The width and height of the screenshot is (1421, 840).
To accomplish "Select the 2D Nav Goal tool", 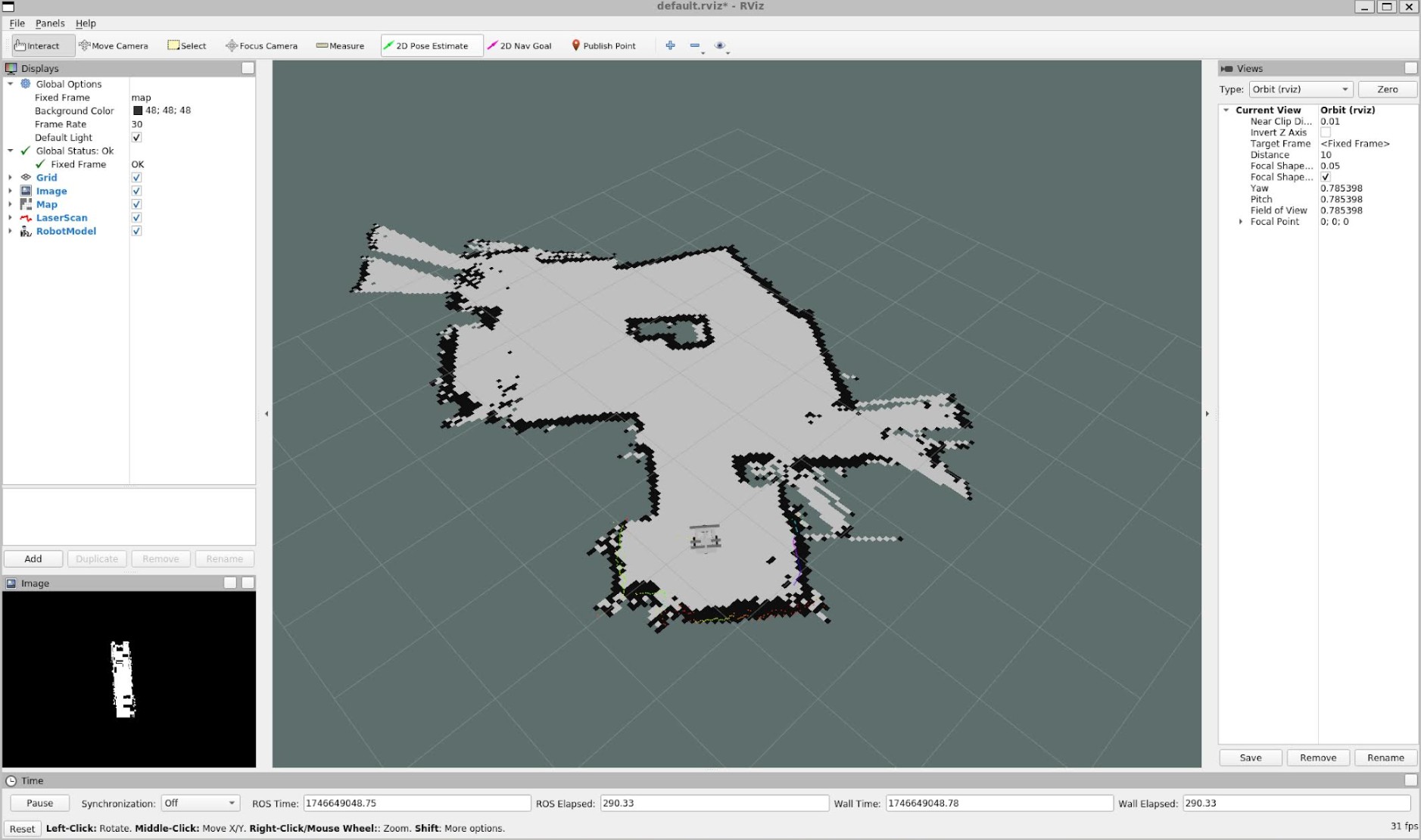I will click(519, 45).
